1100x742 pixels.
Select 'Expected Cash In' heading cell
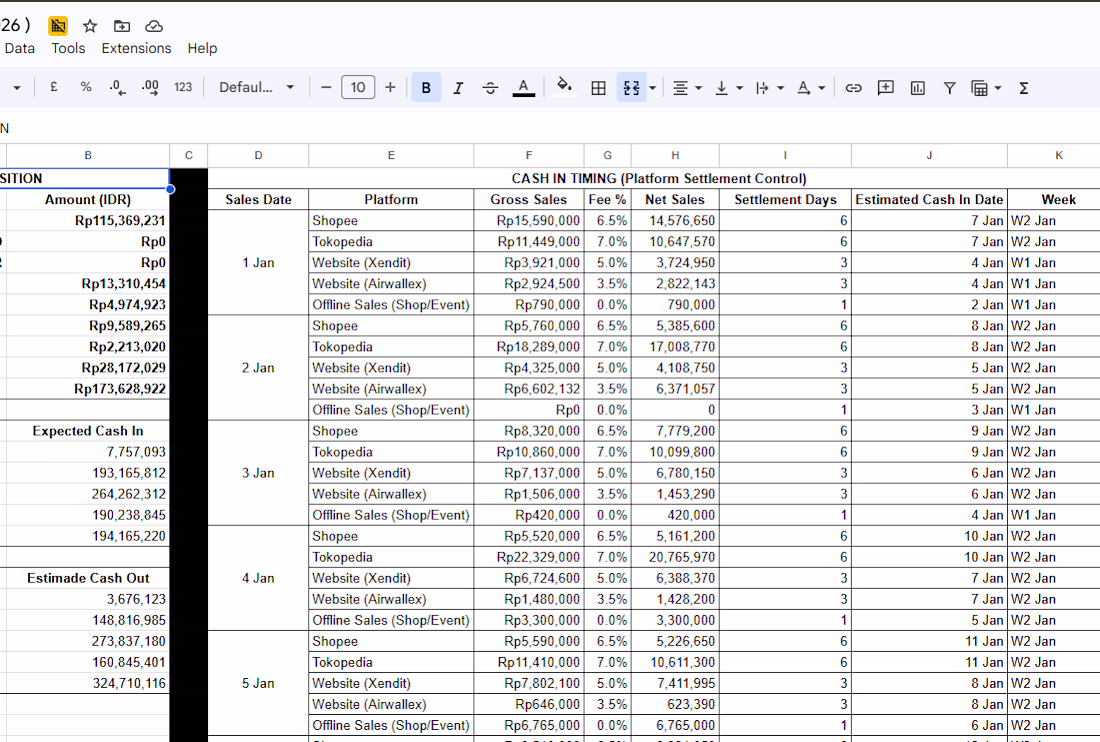88,431
